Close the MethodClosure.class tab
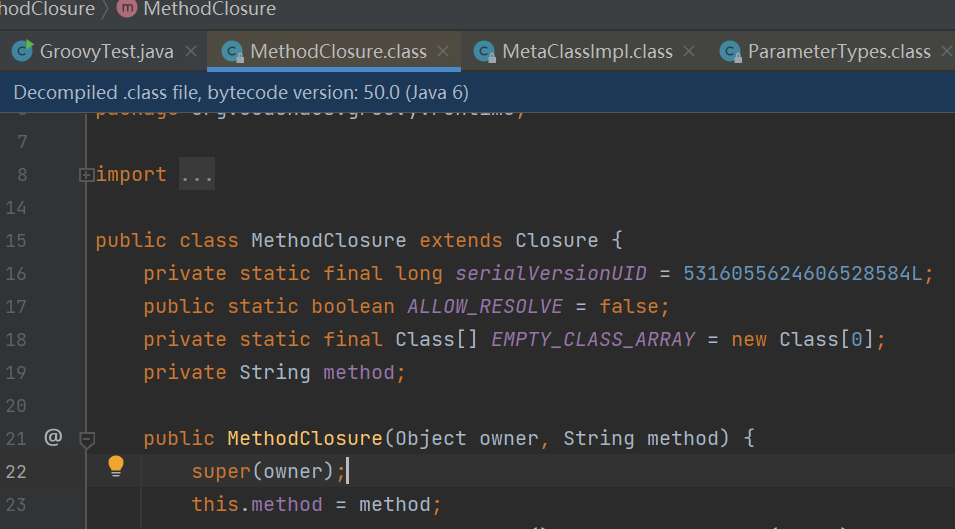The image size is (955, 529). click(443, 52)
